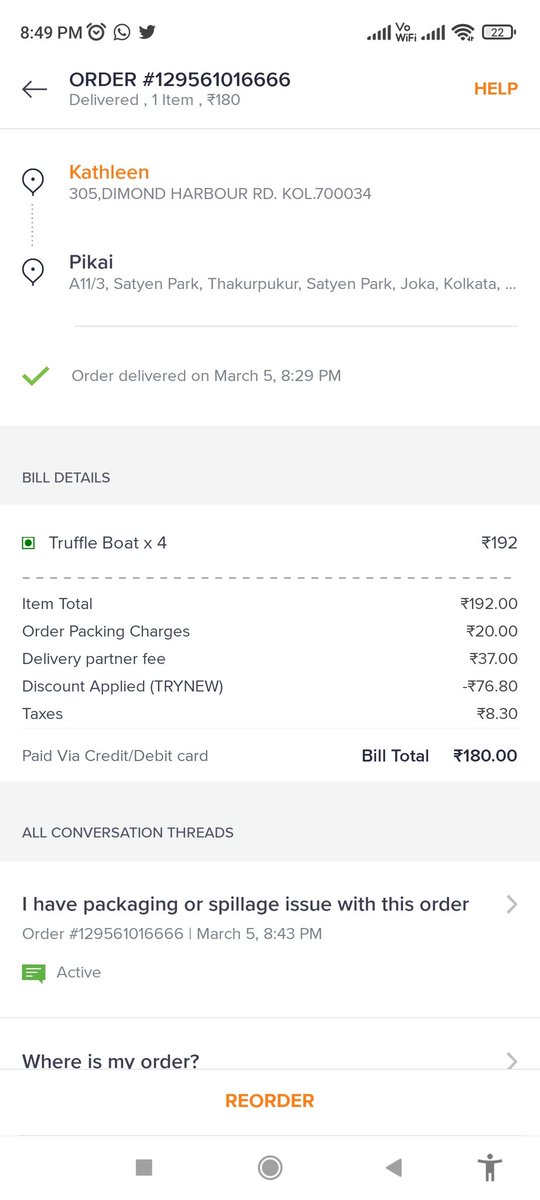
Task: Tap the green Active chat icon
Action: tap(34, 972)
